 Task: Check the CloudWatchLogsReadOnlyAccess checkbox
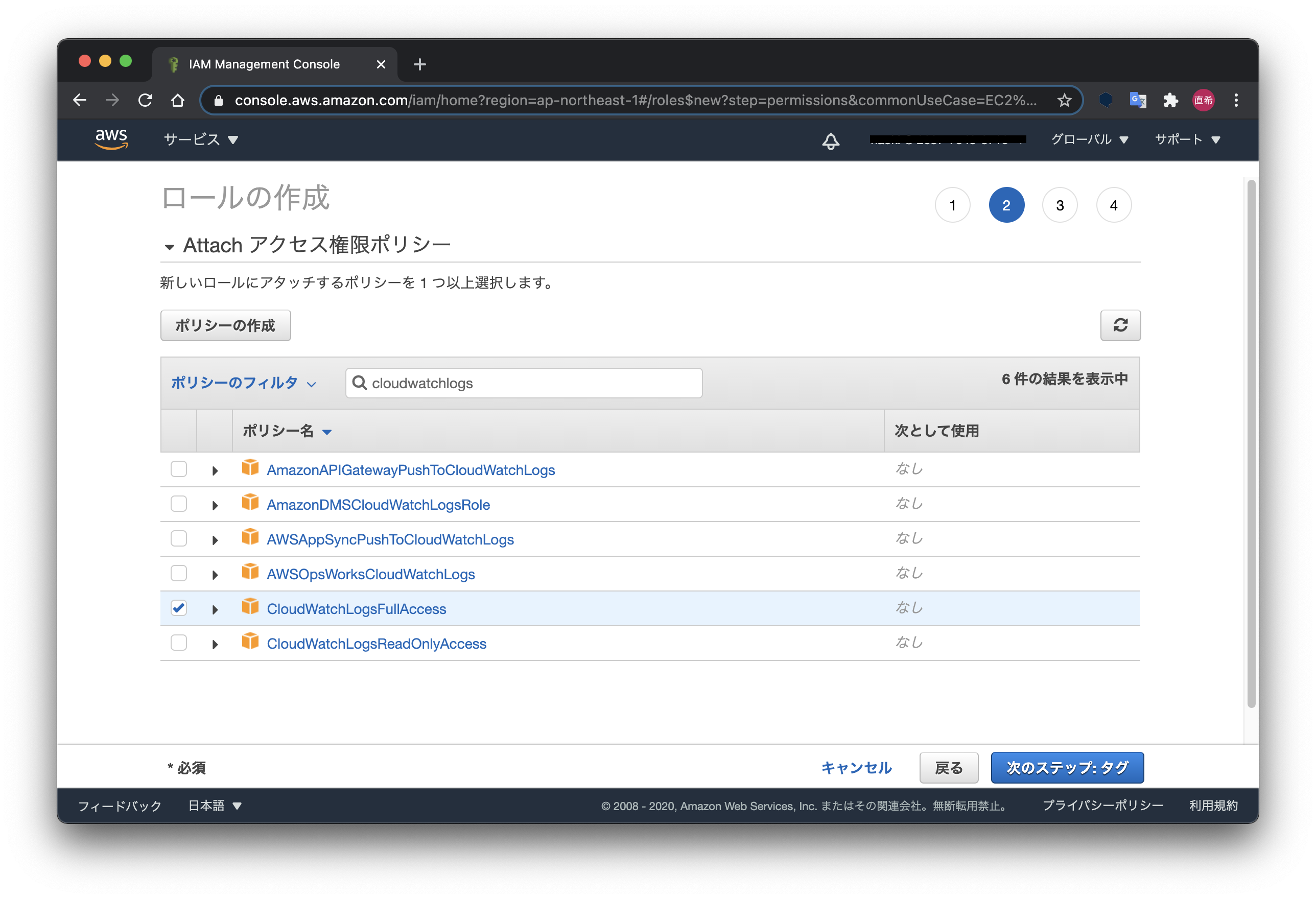[179, 643]
